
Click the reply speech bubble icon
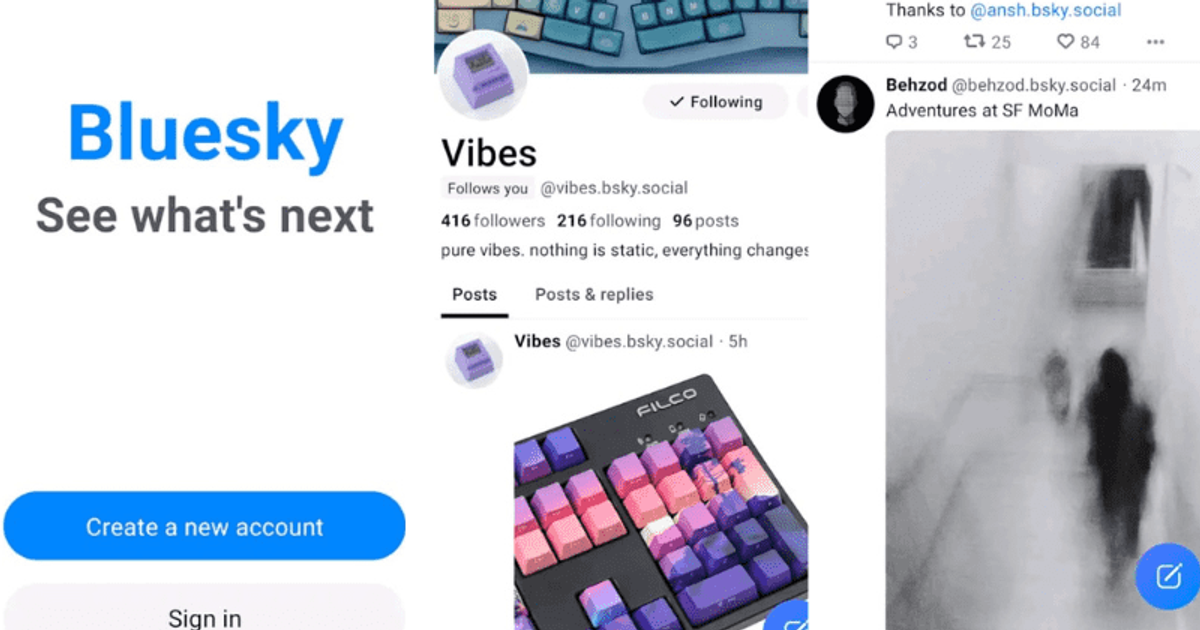894,42
